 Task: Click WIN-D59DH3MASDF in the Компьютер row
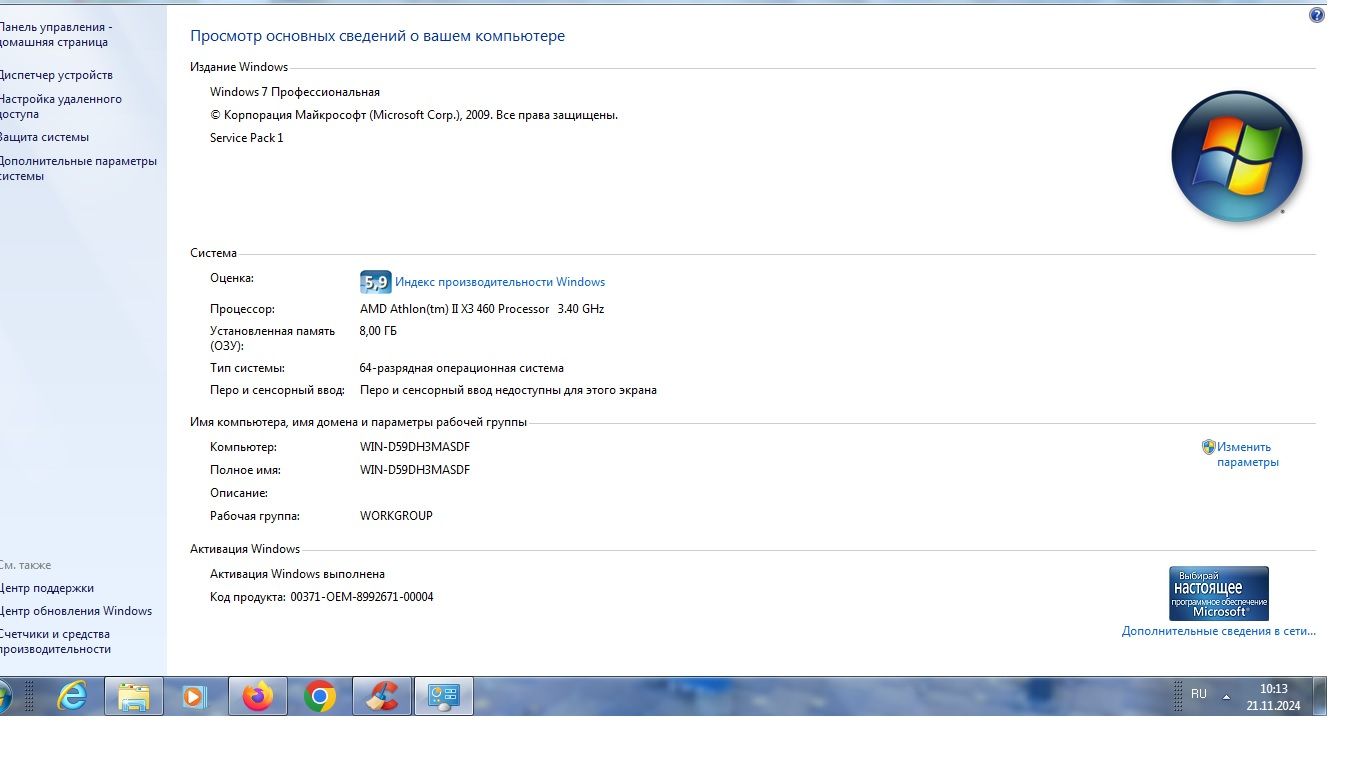pyautogui.click(x=415, y=447)
